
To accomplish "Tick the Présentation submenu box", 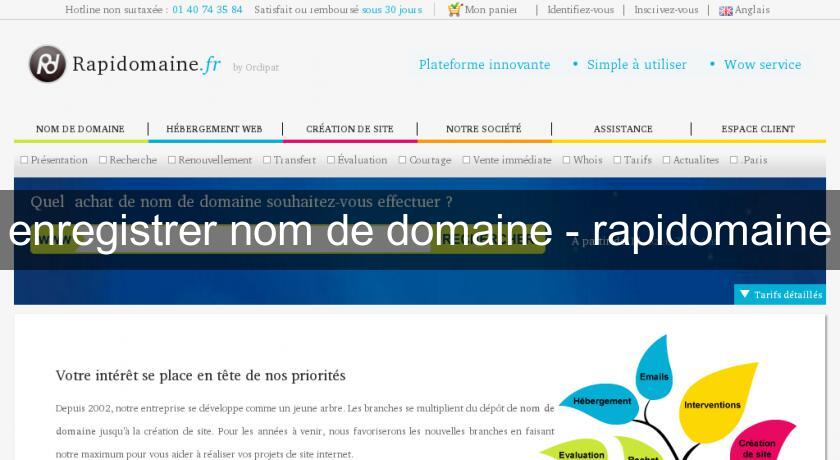I will (x=24, y=160).
